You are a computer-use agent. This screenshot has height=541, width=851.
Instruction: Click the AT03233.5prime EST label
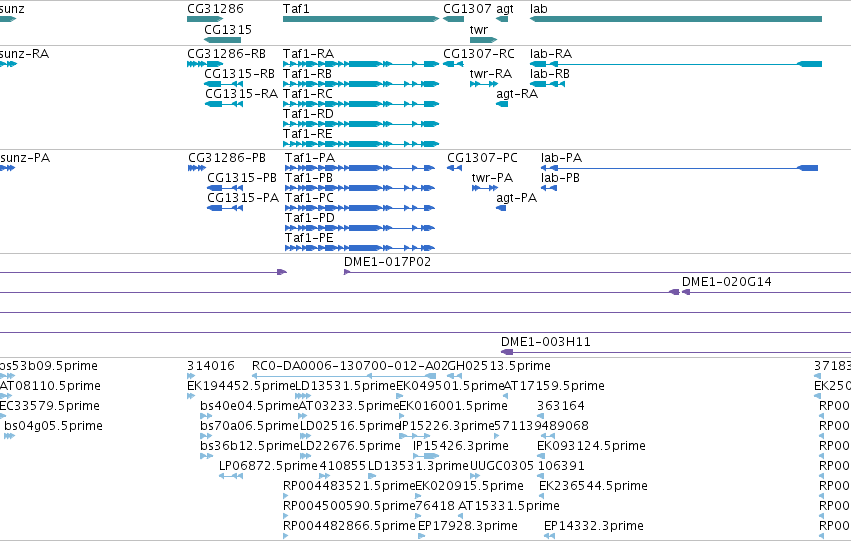349,406
